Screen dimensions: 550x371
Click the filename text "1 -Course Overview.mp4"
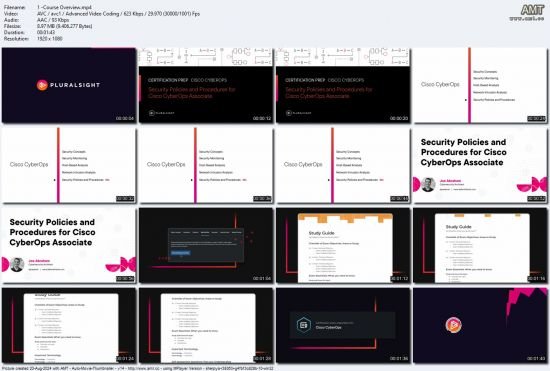point(64,7)
